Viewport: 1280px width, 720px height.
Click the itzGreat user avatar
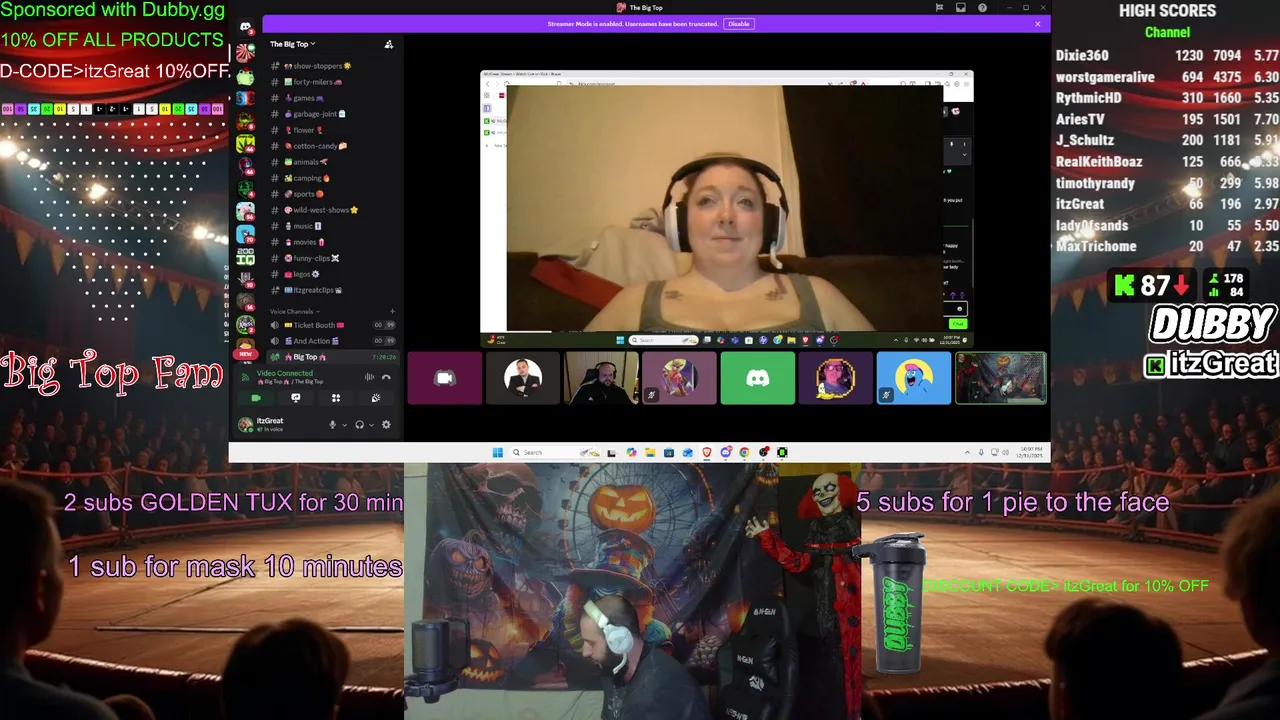[x=245, y=425]
